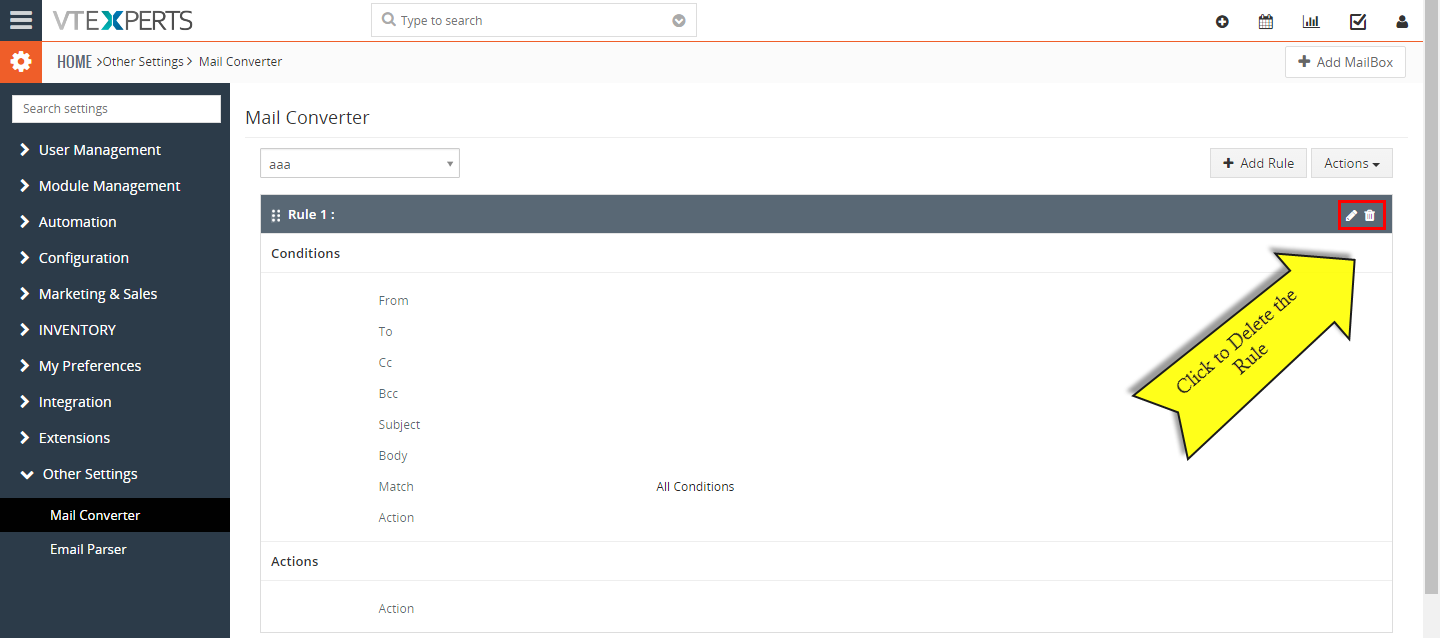
Task: Open quick create plus icon
Action: (1222, 21)
